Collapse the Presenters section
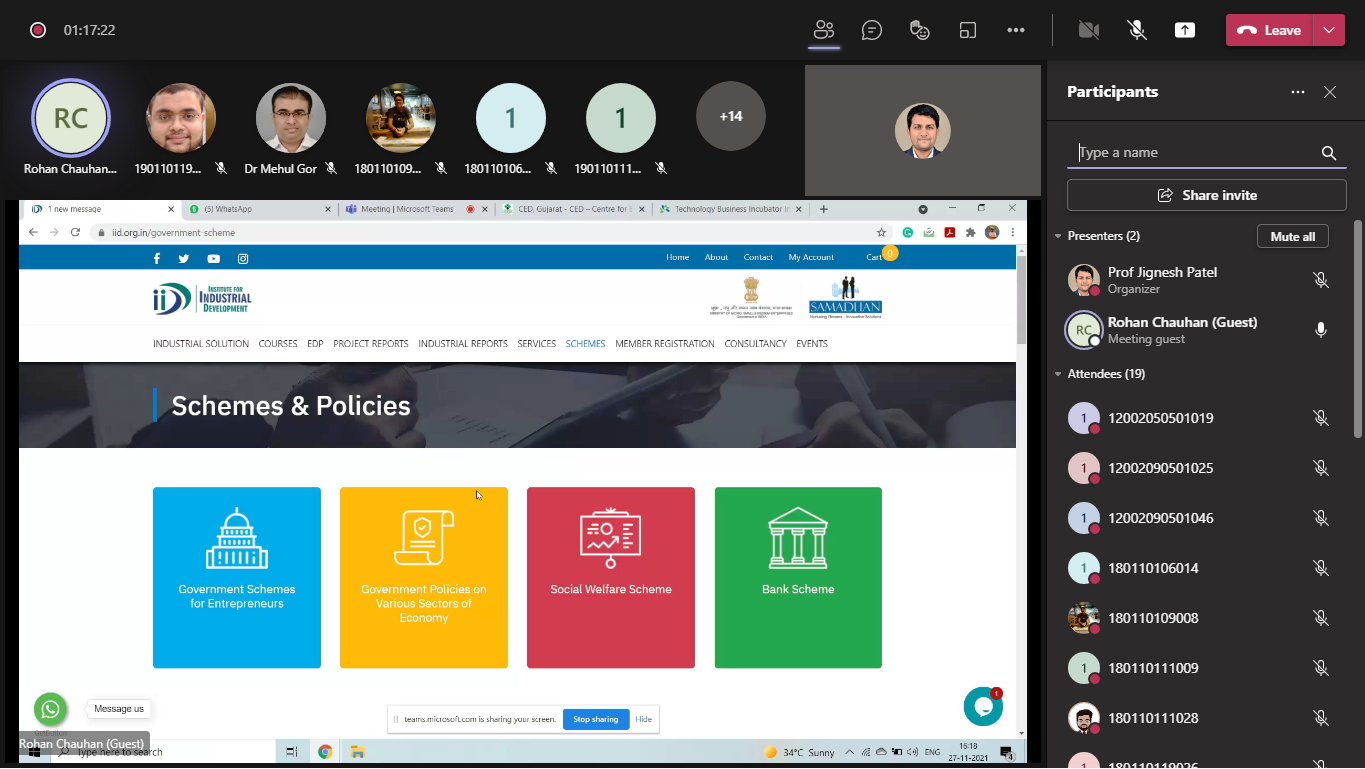The height and width of the screenshot is (769, 1365). click(1059, 236)
